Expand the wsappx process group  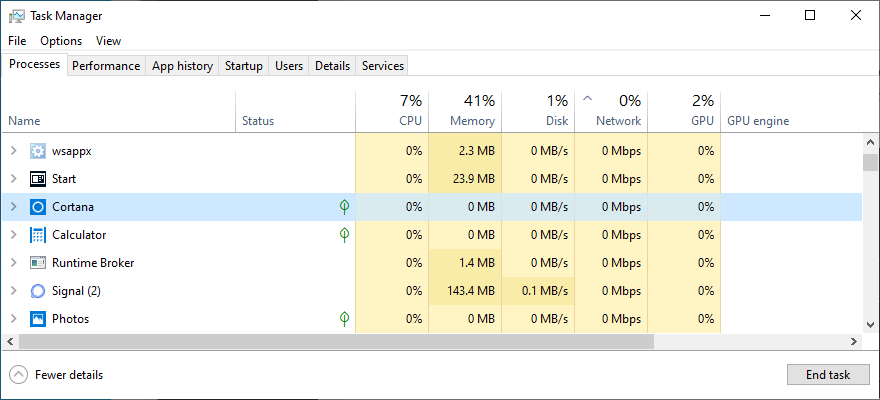coord(13,151)
